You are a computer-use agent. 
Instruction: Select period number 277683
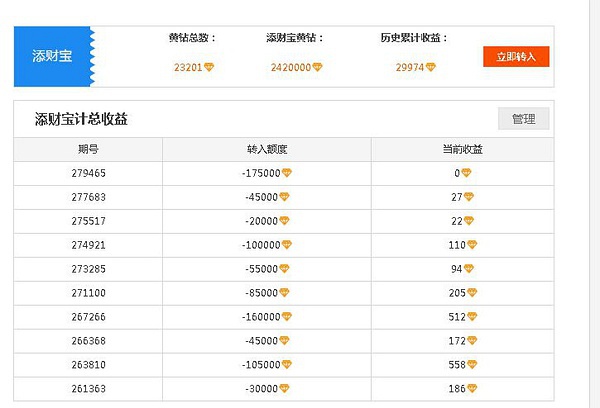(x=88, y=197)
